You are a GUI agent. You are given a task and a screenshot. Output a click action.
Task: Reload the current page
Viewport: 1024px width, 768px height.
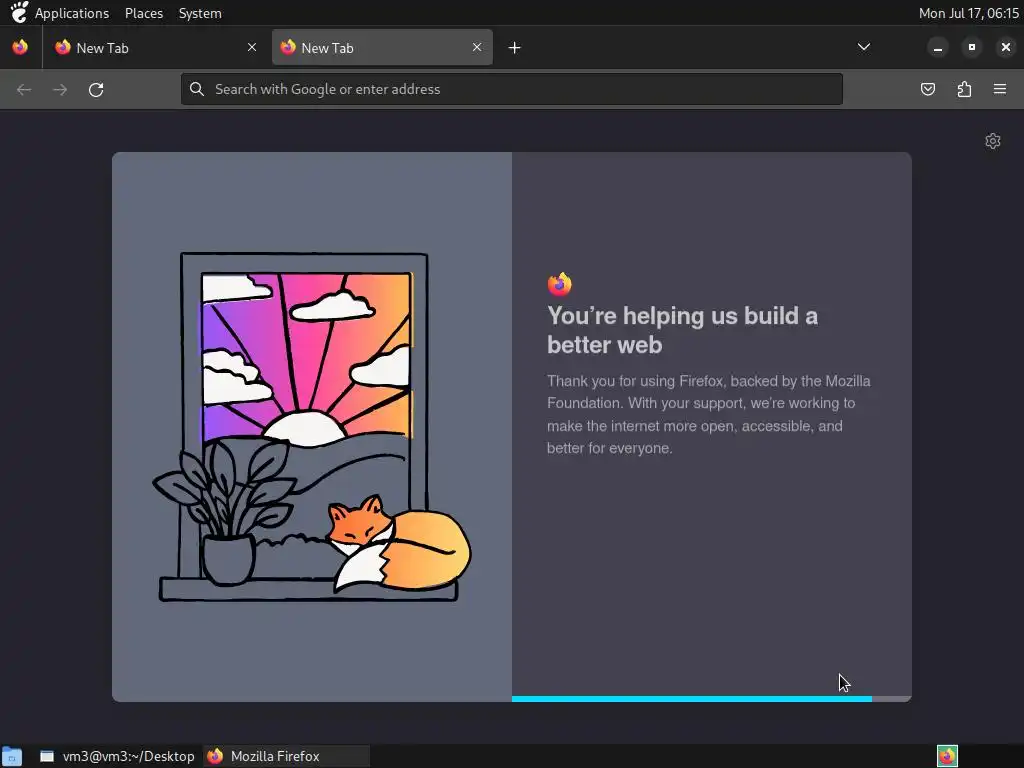(96, 89)
